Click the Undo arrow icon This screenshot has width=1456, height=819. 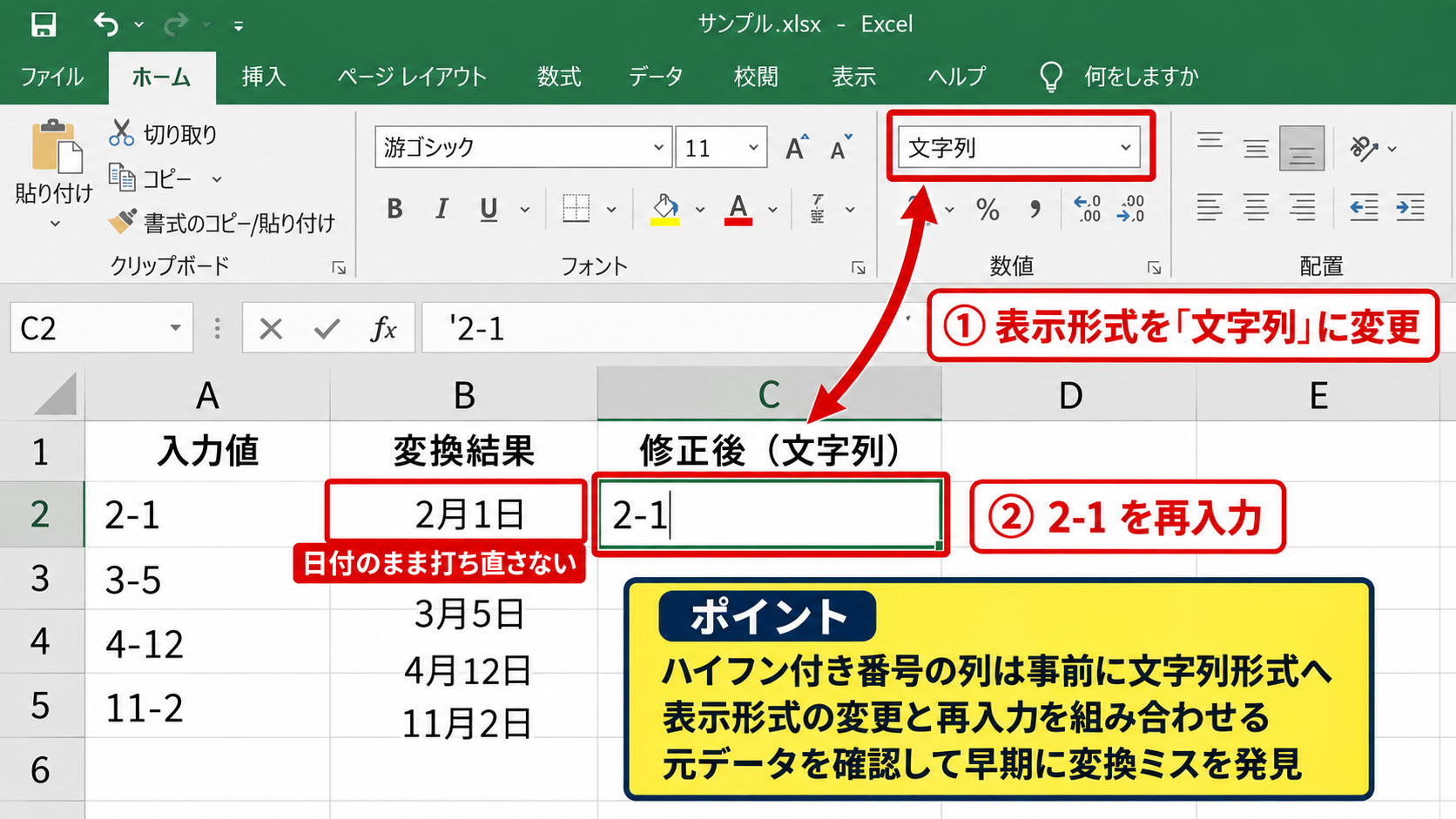[105, 24]
